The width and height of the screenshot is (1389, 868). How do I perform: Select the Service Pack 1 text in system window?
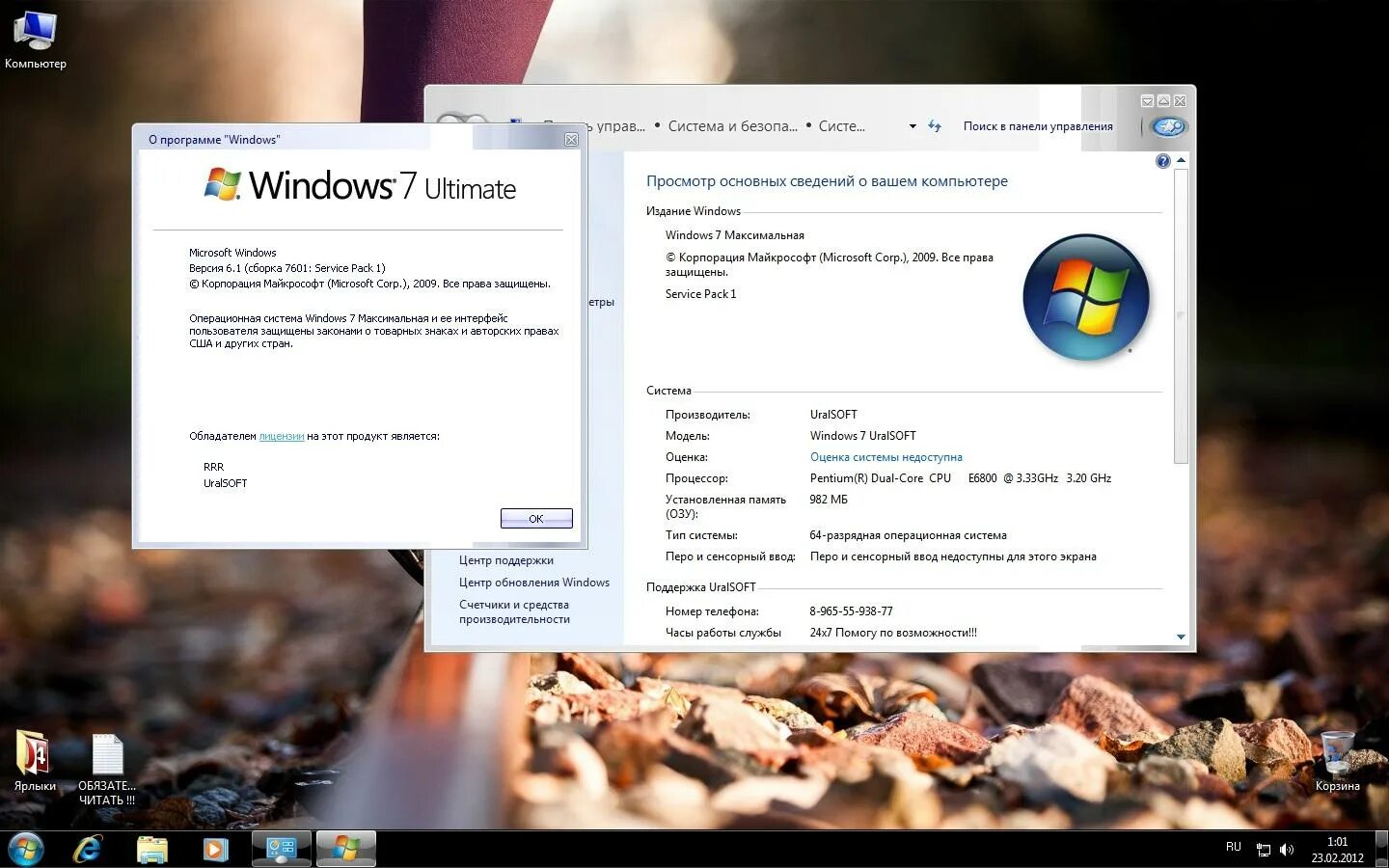[700, 294]
